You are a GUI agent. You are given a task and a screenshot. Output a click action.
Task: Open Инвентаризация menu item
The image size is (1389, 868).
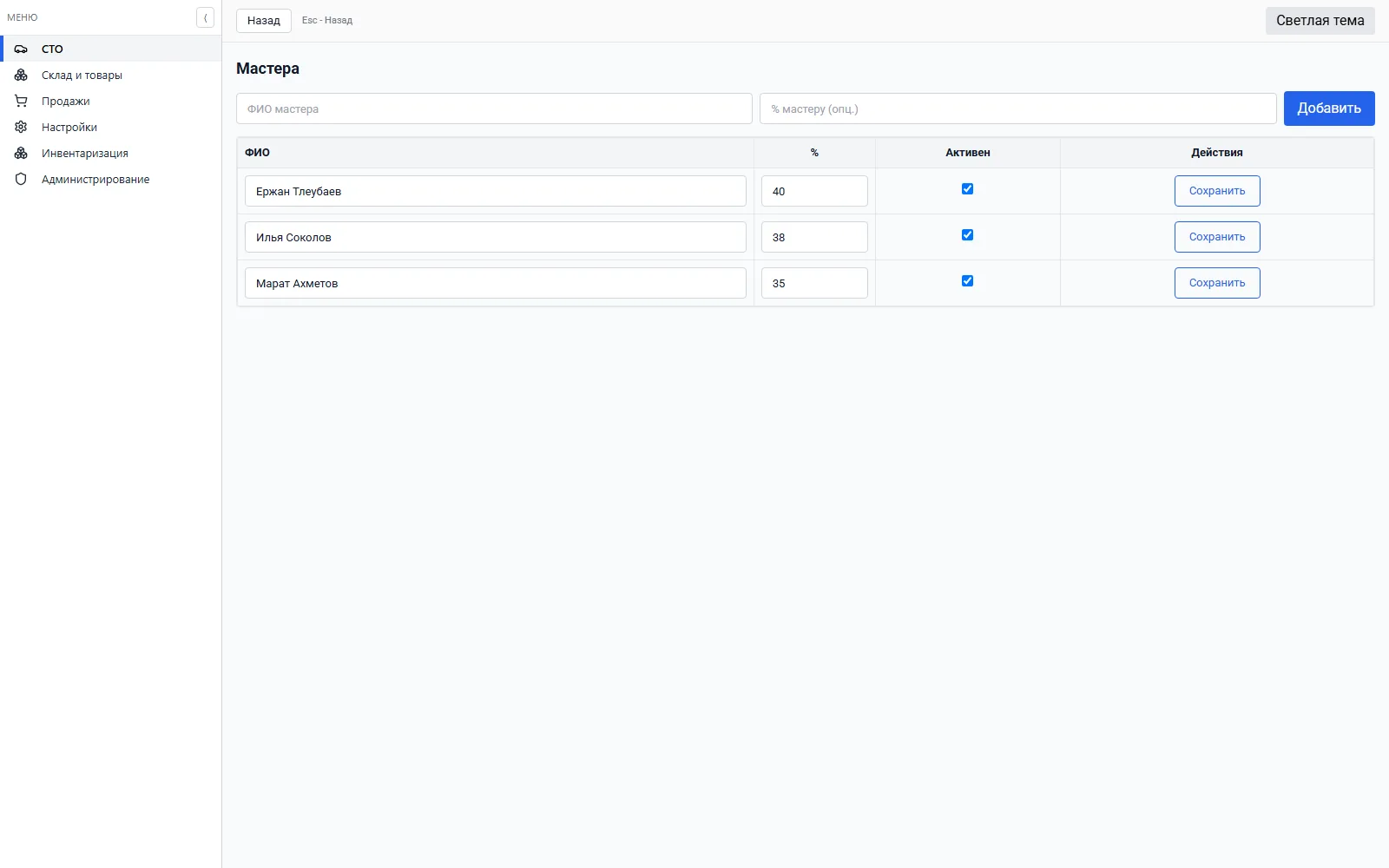point(111,153)
